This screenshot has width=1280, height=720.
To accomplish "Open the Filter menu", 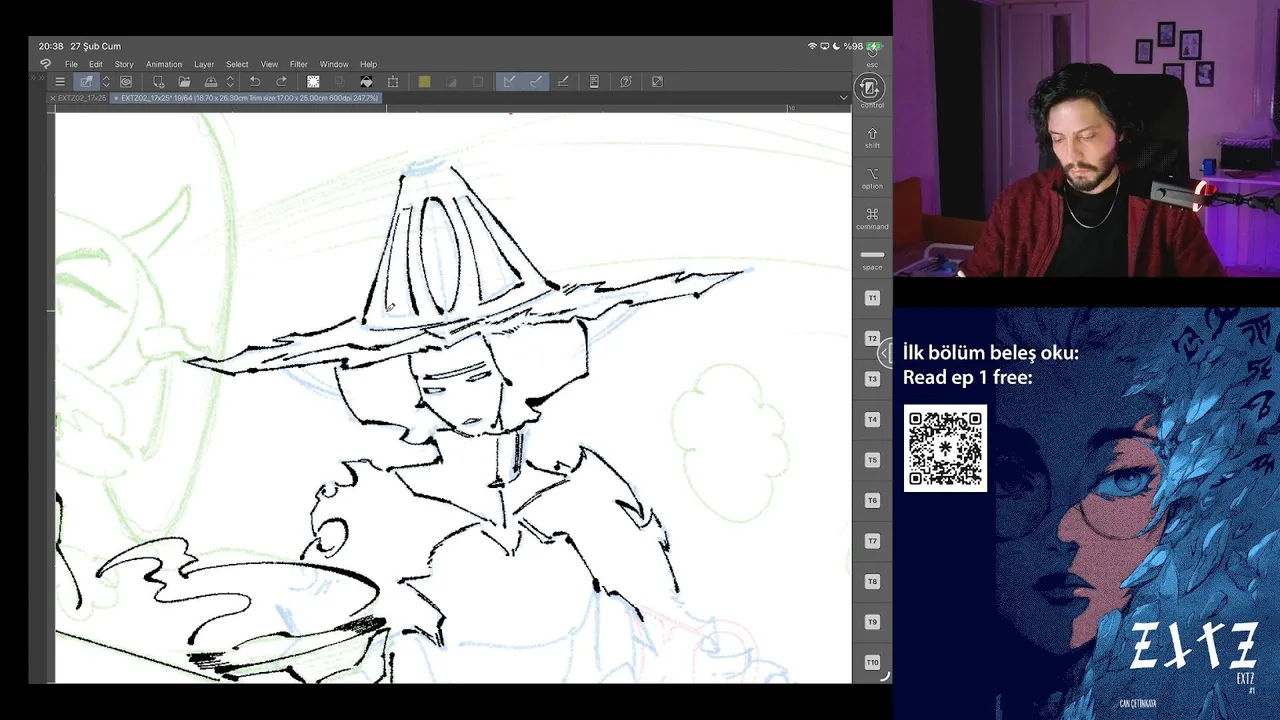I will pos(299,64).
